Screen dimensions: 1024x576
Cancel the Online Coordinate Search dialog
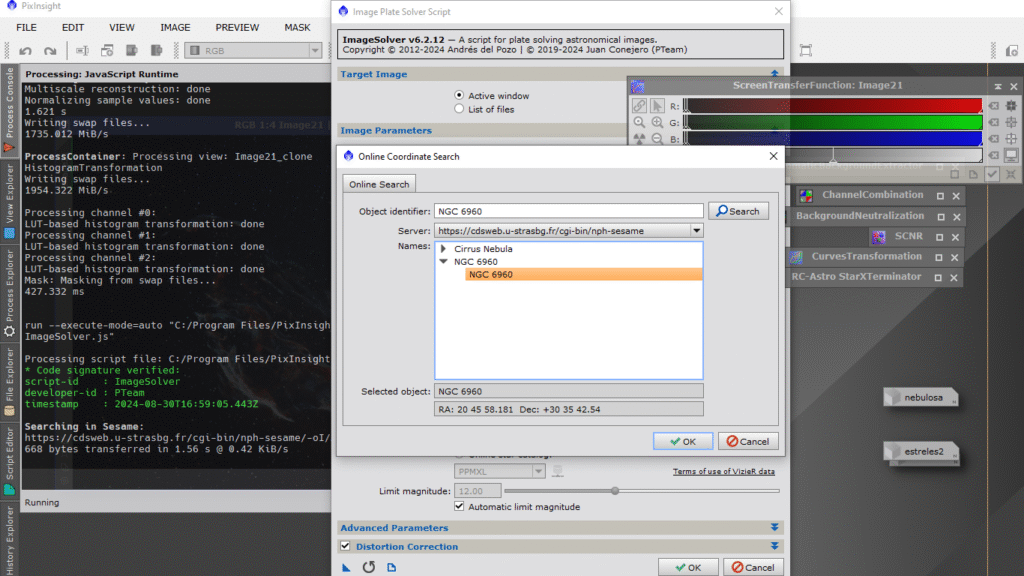pyautogui.click(x=748, y=441)
